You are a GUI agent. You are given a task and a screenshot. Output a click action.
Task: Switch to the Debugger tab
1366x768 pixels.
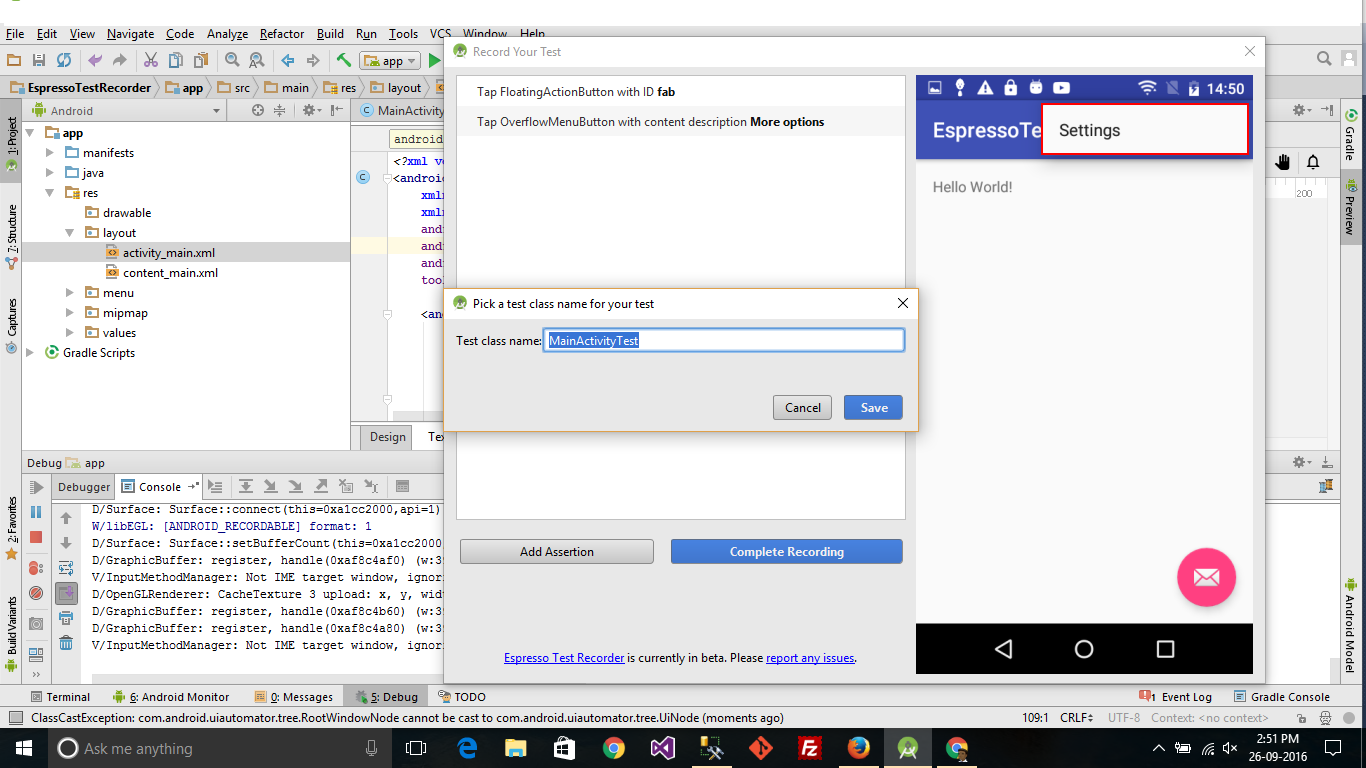84,487
